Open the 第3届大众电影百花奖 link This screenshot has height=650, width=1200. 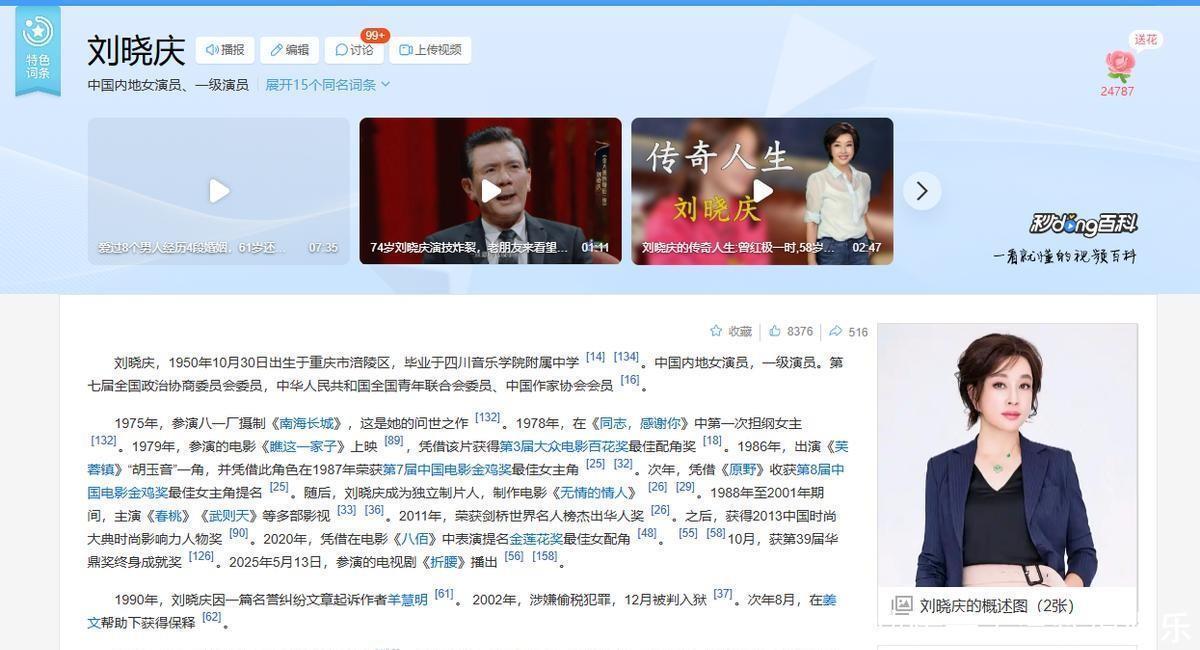coord(563,447)
